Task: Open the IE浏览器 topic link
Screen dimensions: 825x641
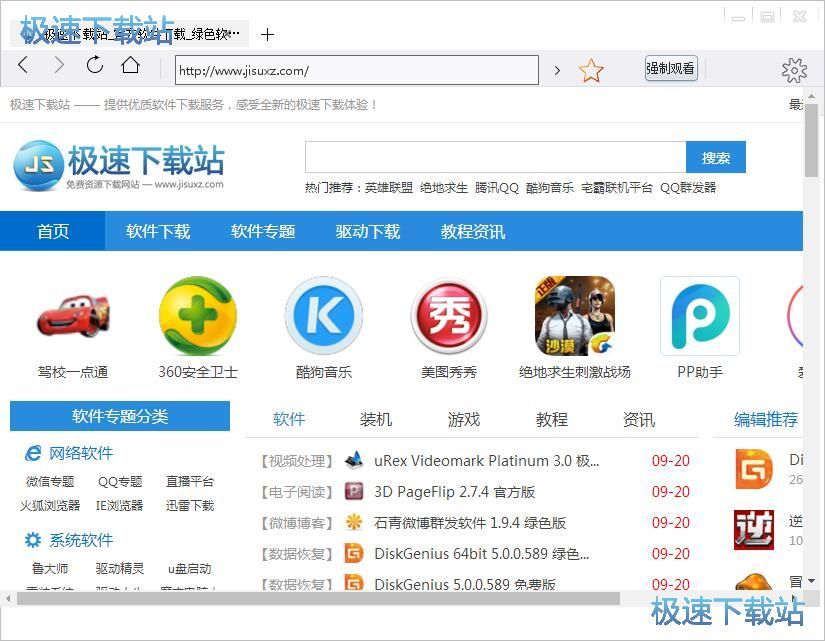Action: point(119,505)
